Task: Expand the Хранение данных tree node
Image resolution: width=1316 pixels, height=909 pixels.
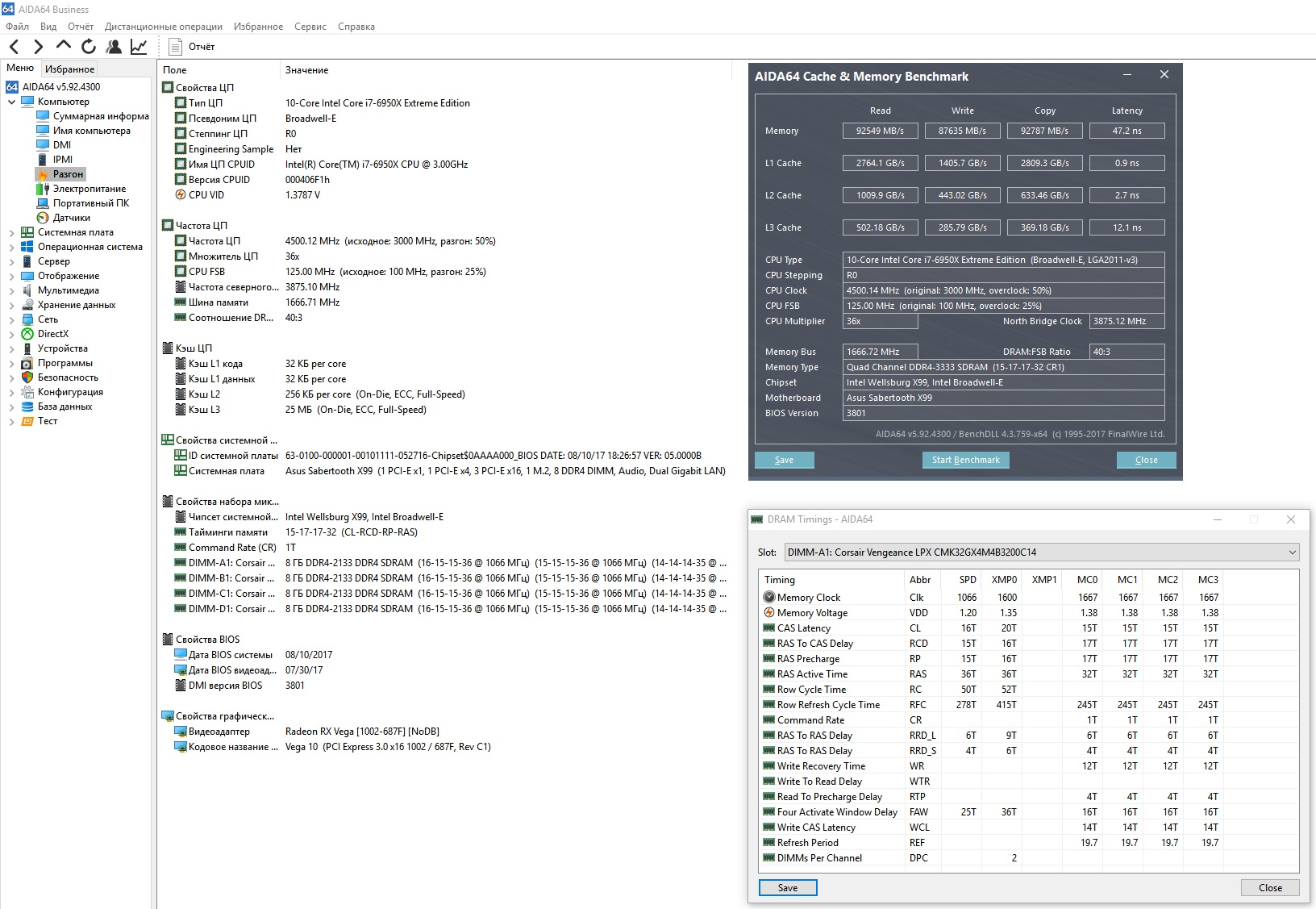Action: (11, 305)
